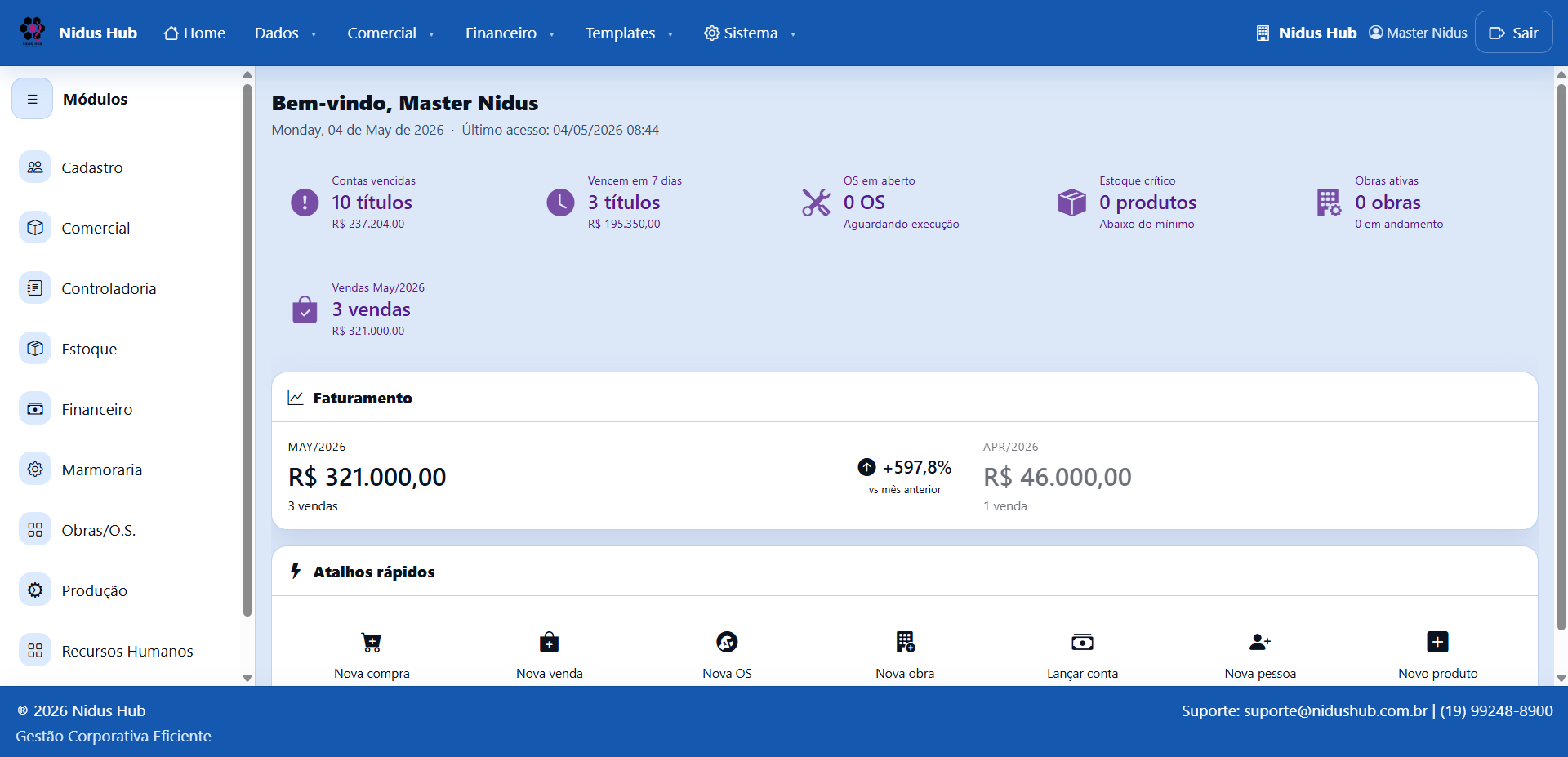Viewport: 1568px width, 757px height.
Task: Select Cadastro label in the sidebar
Action: click(92, 167)
